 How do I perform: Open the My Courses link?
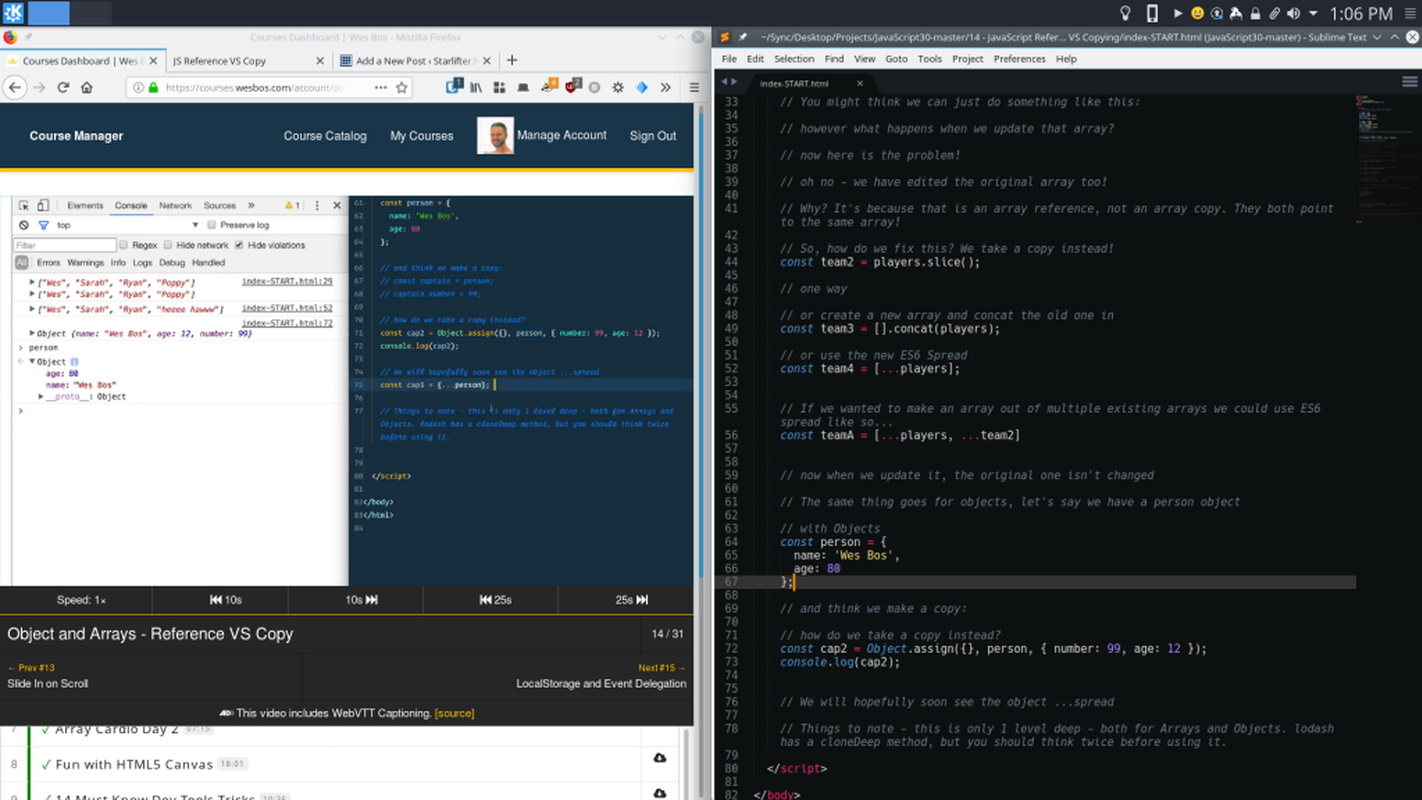422,136
